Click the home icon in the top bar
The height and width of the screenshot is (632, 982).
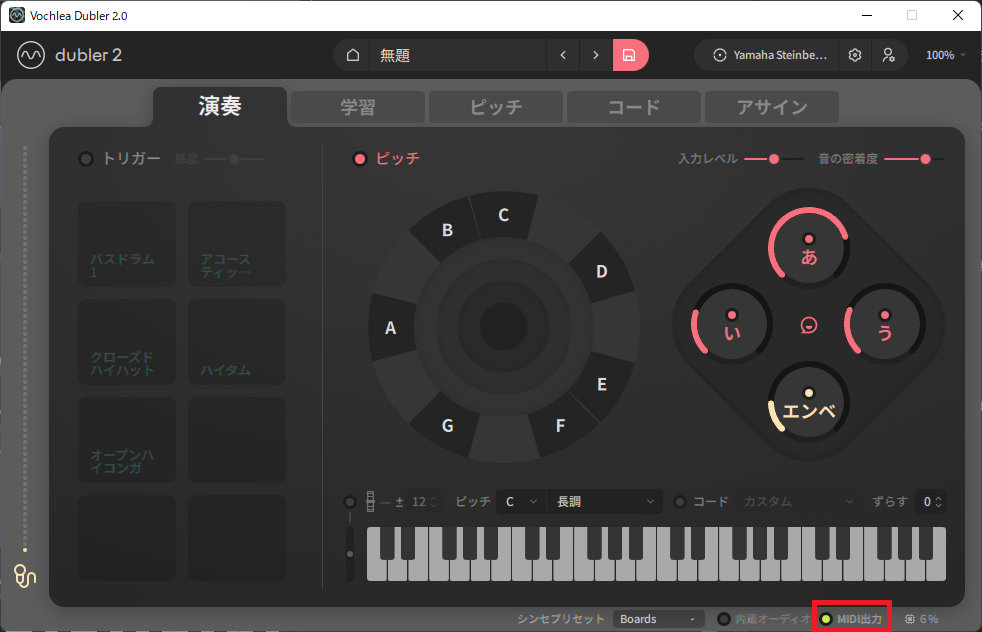[x=352, y=55]
